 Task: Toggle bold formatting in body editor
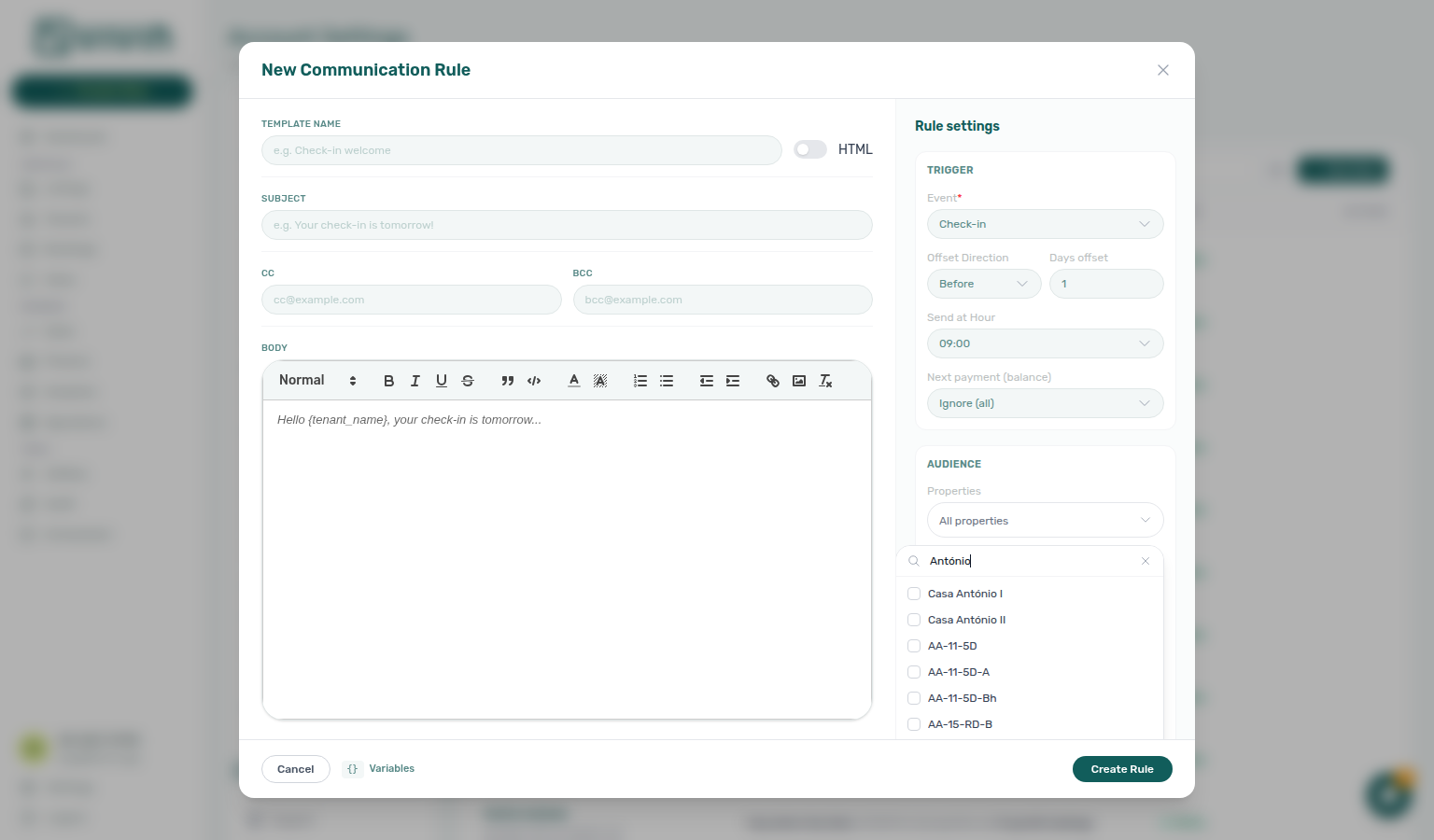[389, 381]
